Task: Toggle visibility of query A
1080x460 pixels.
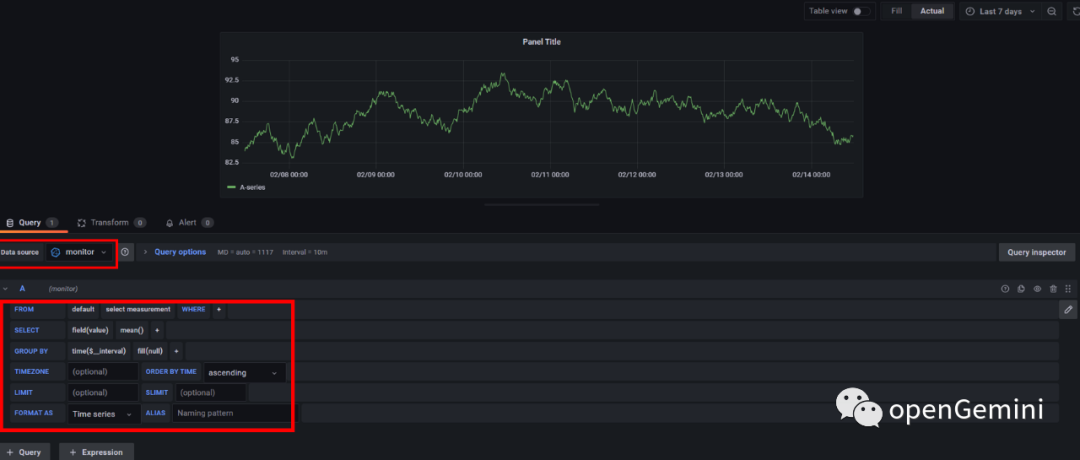Action: pos(1037,289)
